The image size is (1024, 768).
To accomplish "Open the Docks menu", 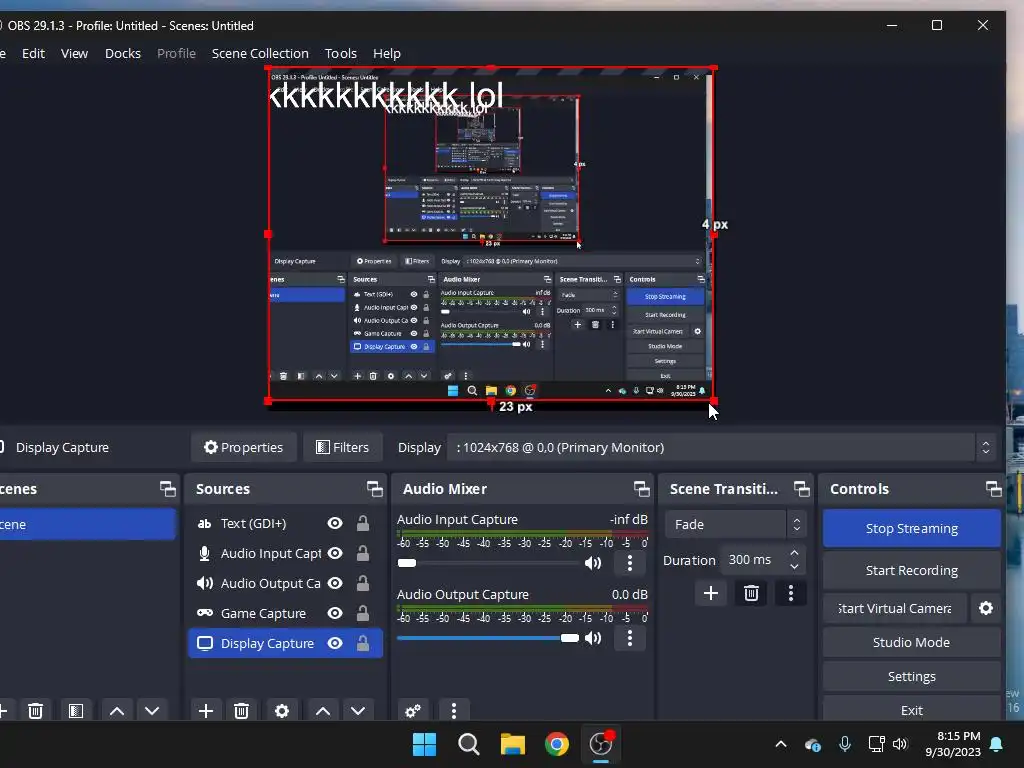I will click(x=123, y=54).
